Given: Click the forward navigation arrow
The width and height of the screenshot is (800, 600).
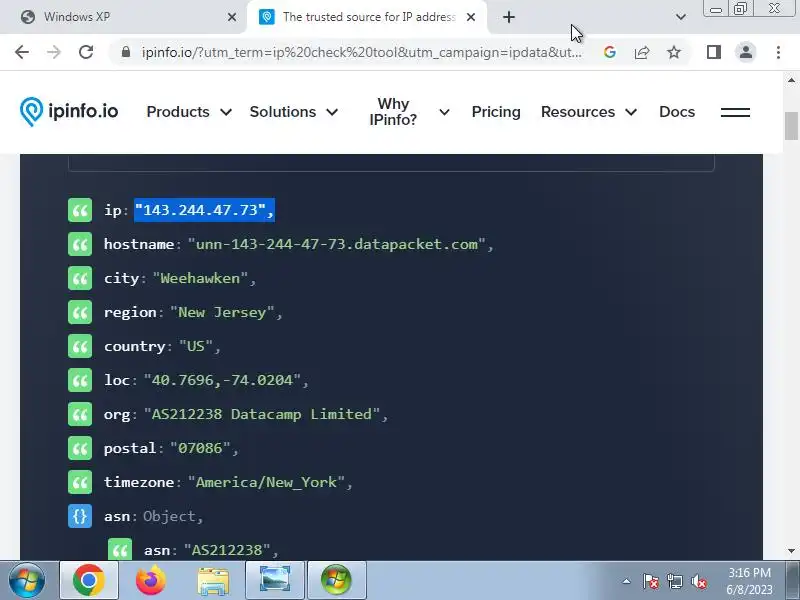Looking at the screenshot, I should 54,52.
